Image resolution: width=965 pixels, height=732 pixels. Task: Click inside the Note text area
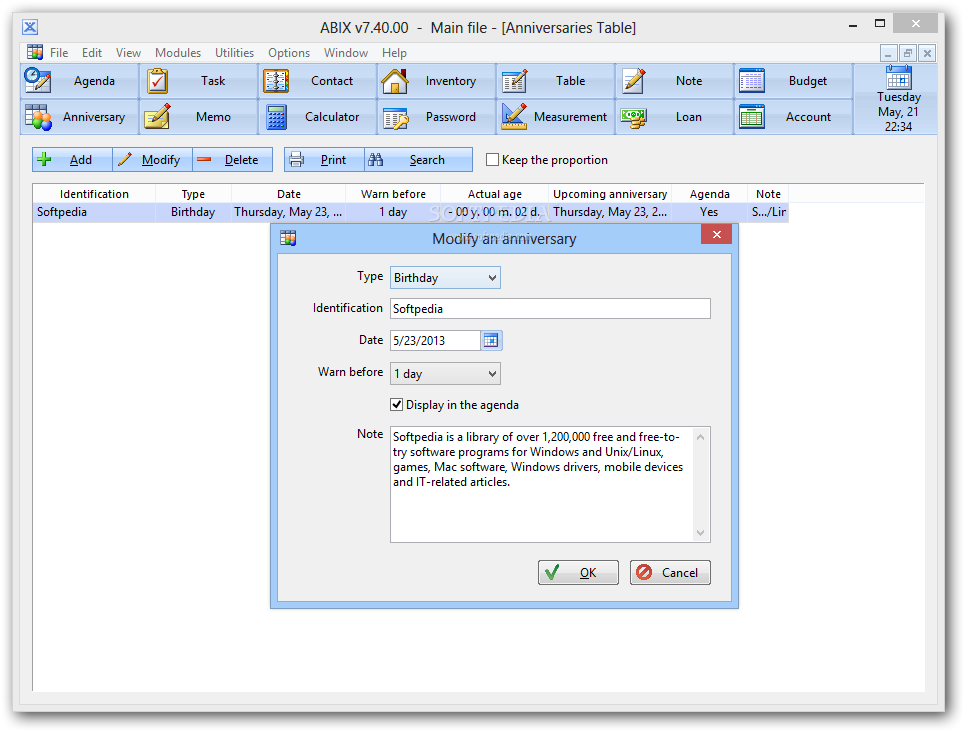542,485
